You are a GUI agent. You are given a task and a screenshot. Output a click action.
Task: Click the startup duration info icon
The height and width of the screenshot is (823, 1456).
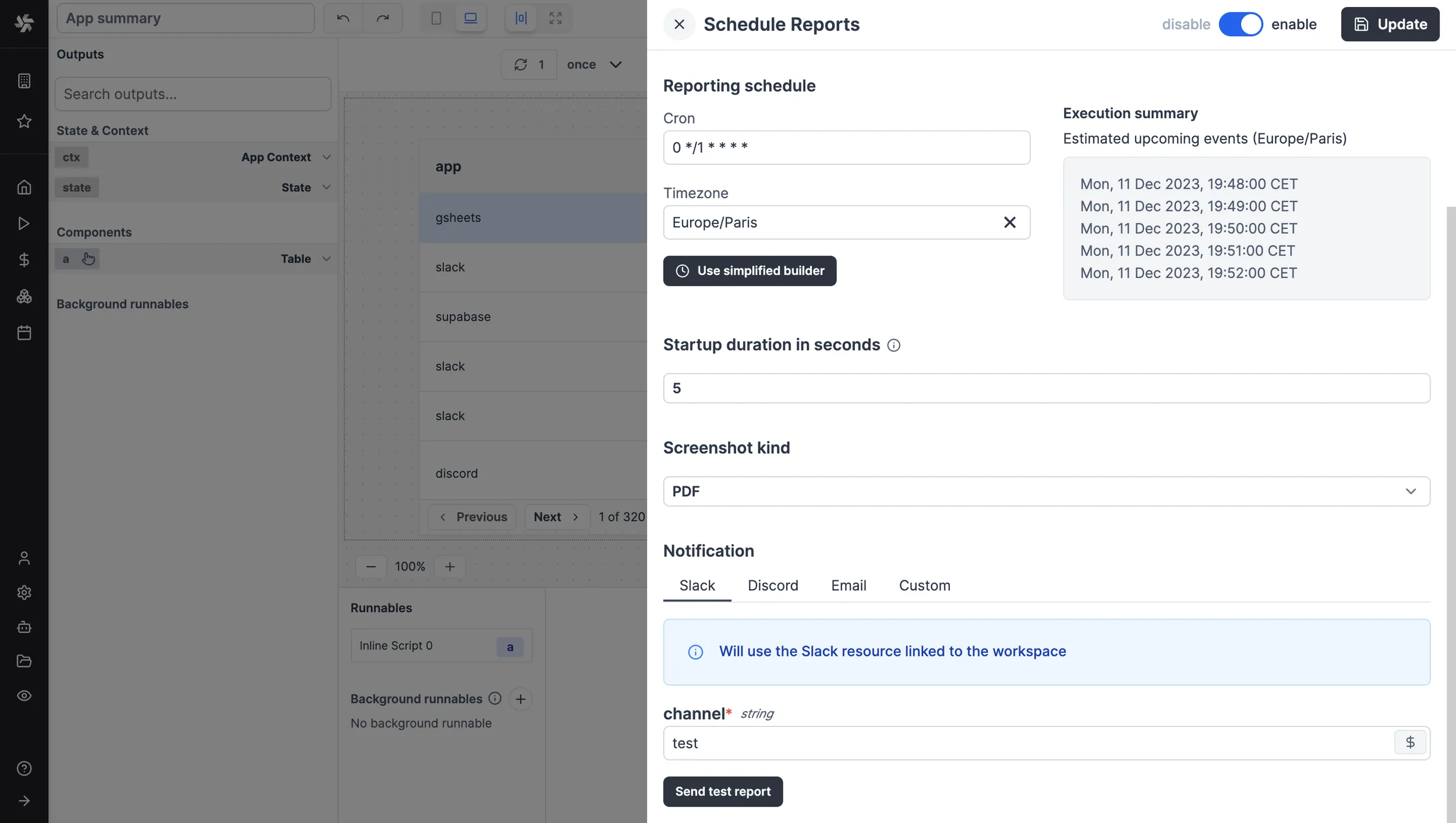click(x=893, y=345)
